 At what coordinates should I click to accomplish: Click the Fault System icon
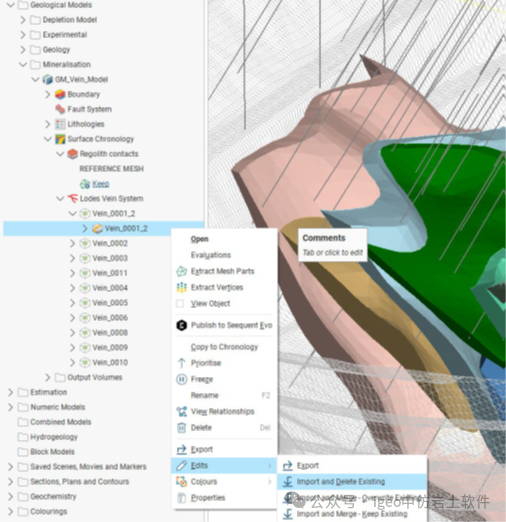(x=60, y=109)
